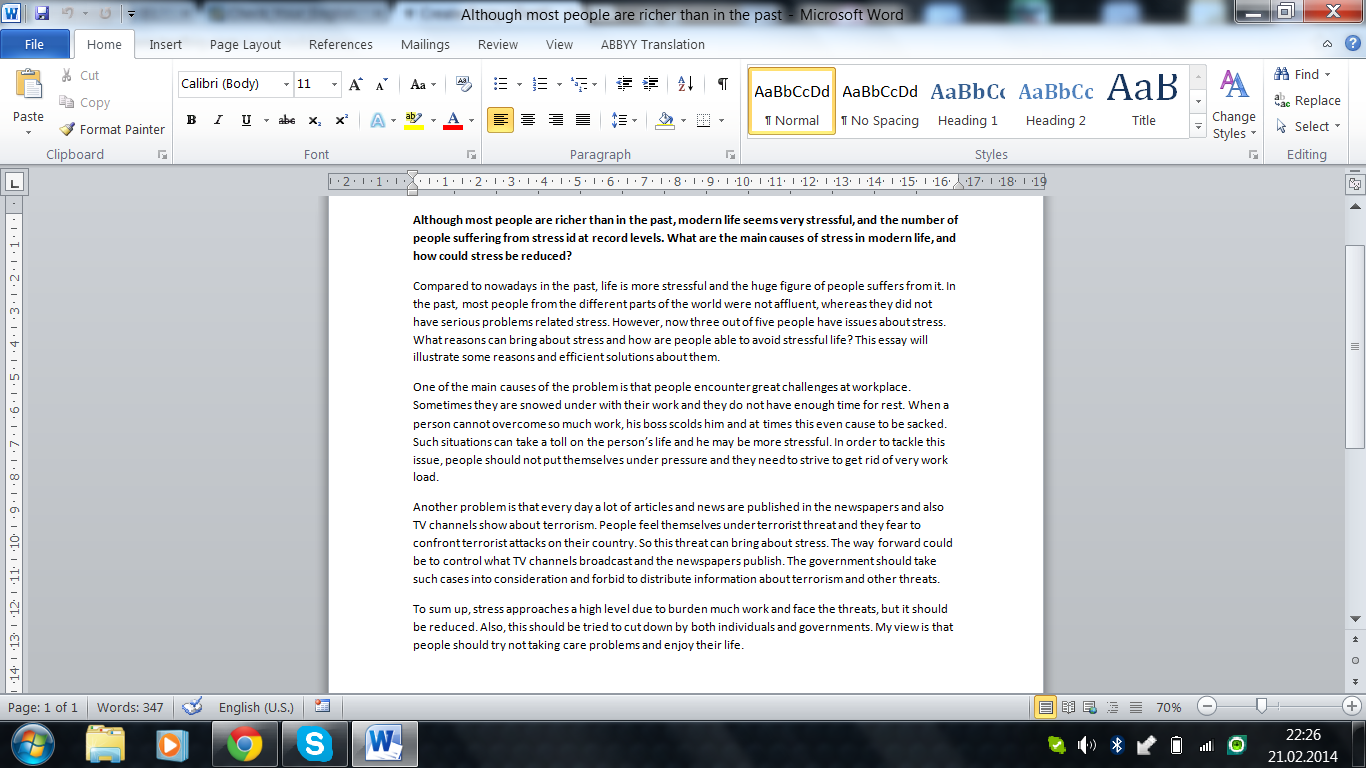This screenshot has width=1366, height=768.
Task: Expand the Styles gallery More arrow
Action: click(1199, 127)
